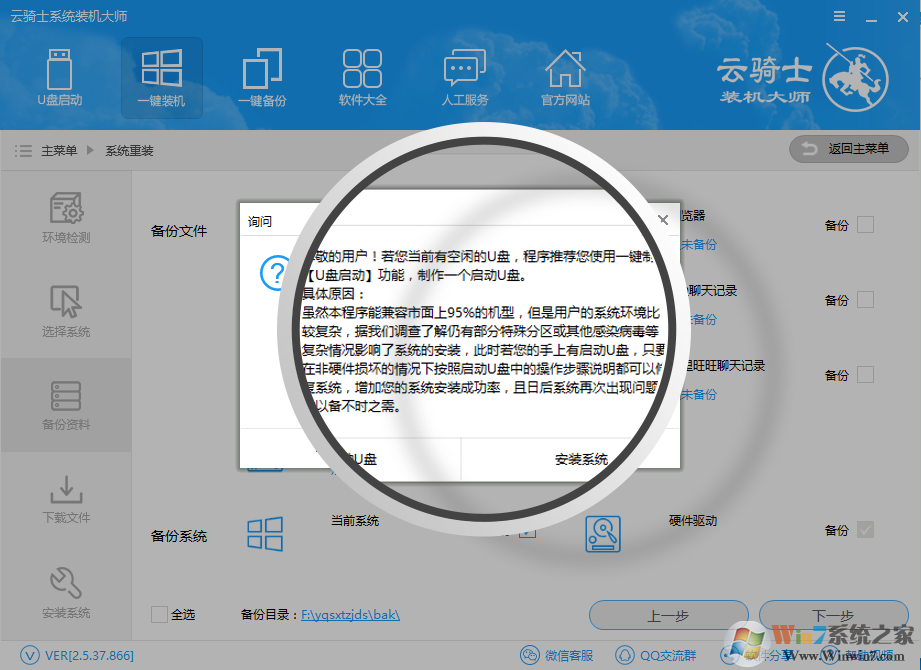Image resolution: width=921 pixels, height=670 pixels.
Task: Click the list icon beside 主菜单 breadcrumb
Action: coord(23,150)
